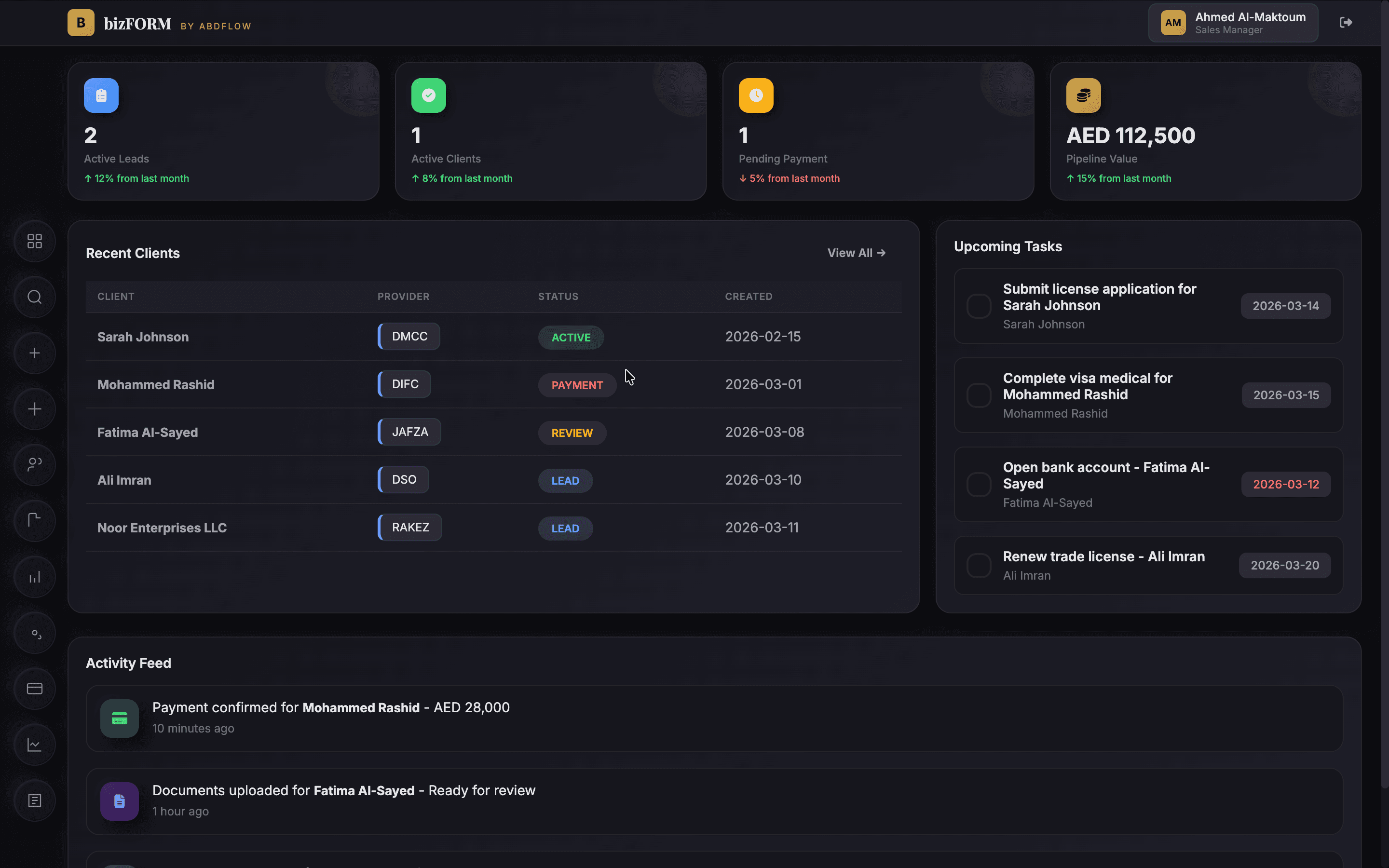Click the add new client plus icon
Image resolution: width=1389 pixels, height=868 pixels.
[x=34, y=353]
